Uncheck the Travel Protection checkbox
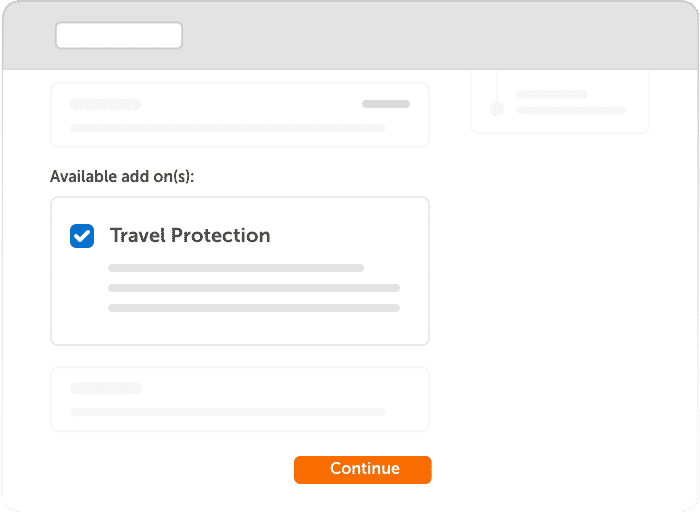 tap(82, 236)
